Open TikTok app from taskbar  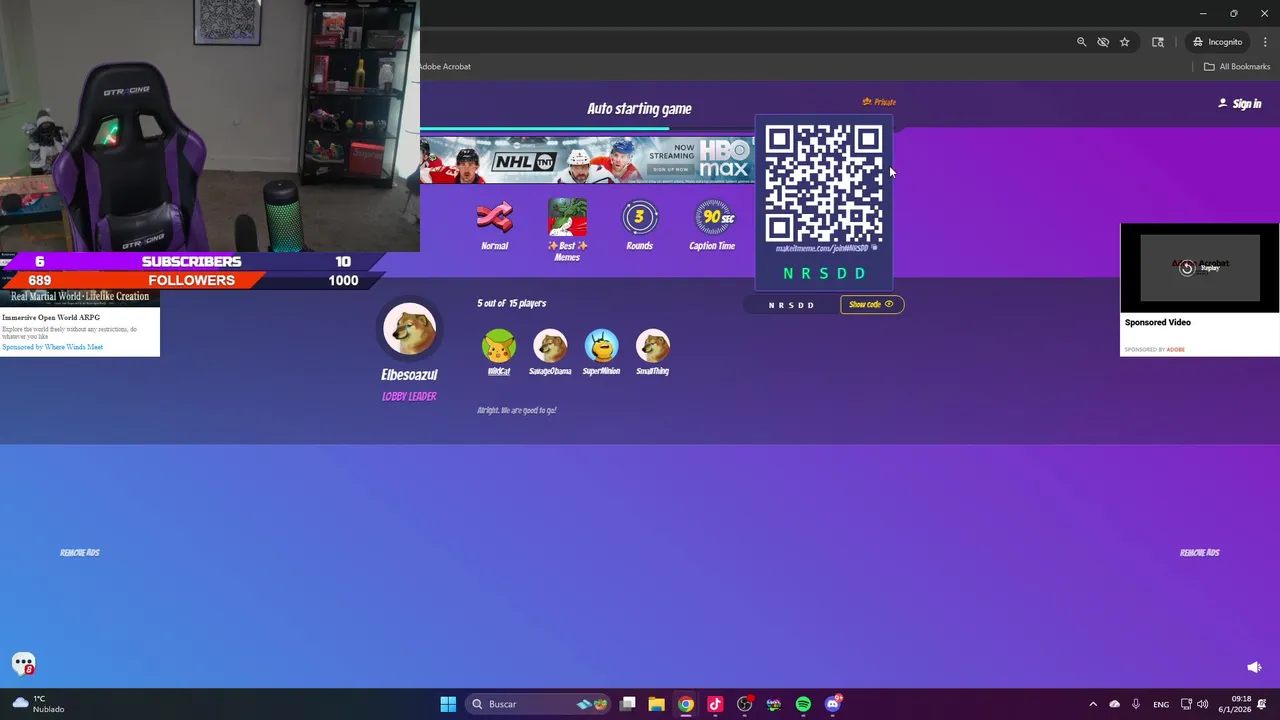[x=715, y=704]
